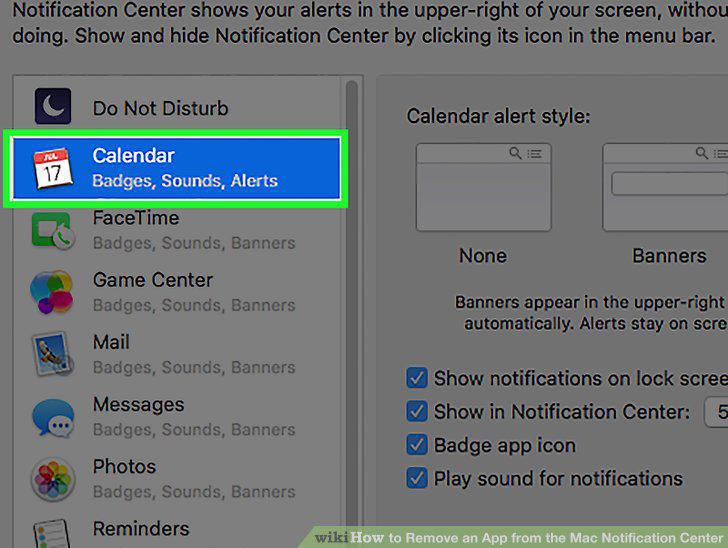Select the None alert style thumbnail
Viewport: 728px width, 548px height.
(x=483, y=187)
